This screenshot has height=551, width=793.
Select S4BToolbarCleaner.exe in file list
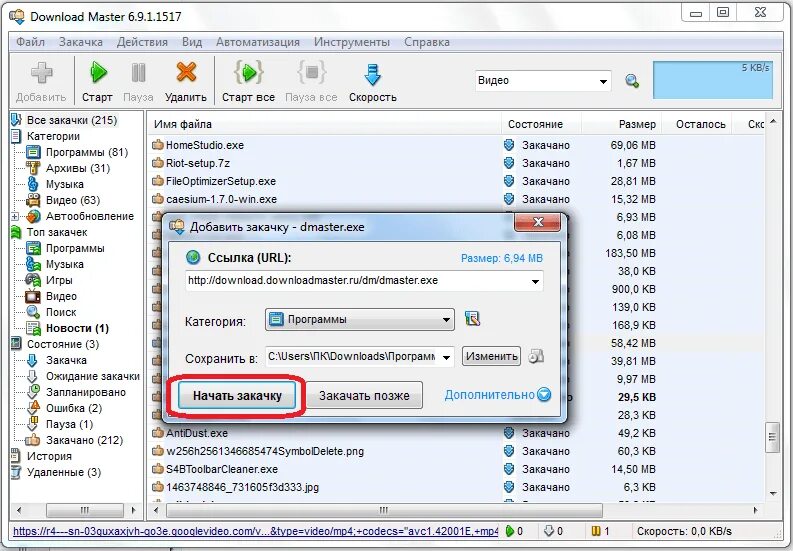(x=222, y=469)
